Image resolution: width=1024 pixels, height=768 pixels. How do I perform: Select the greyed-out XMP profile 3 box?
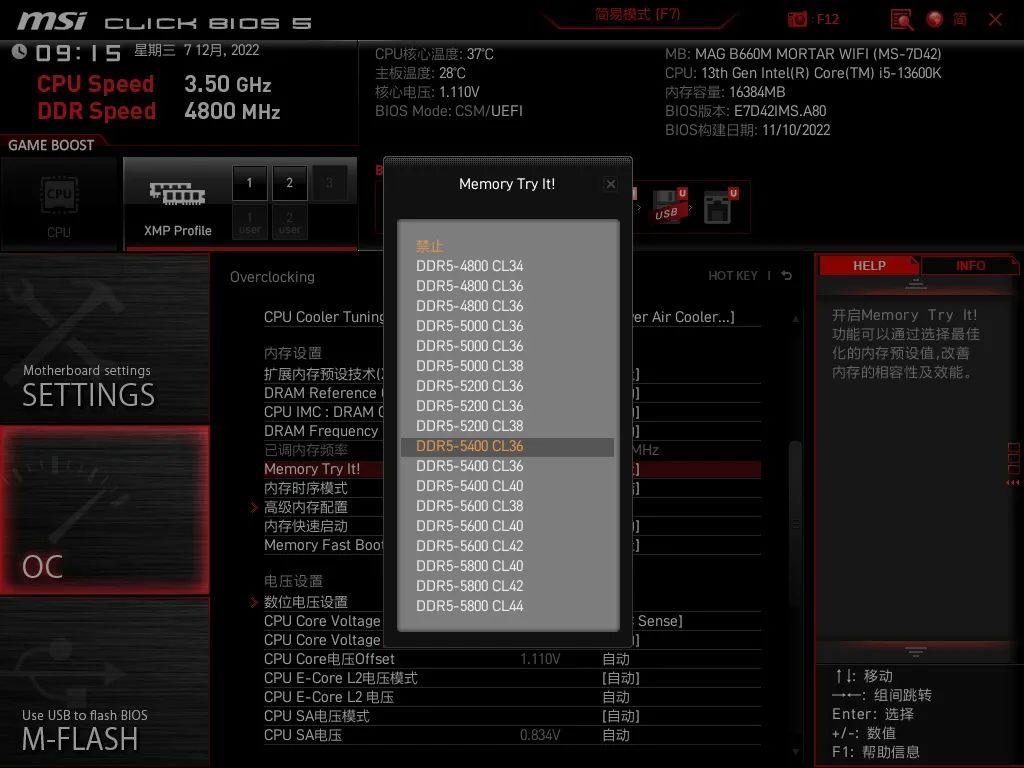click(x=329, y=183)
